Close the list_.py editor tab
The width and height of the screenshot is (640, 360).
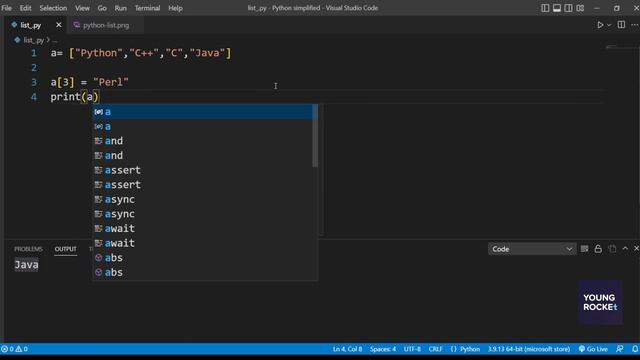[x=58, y=25]
